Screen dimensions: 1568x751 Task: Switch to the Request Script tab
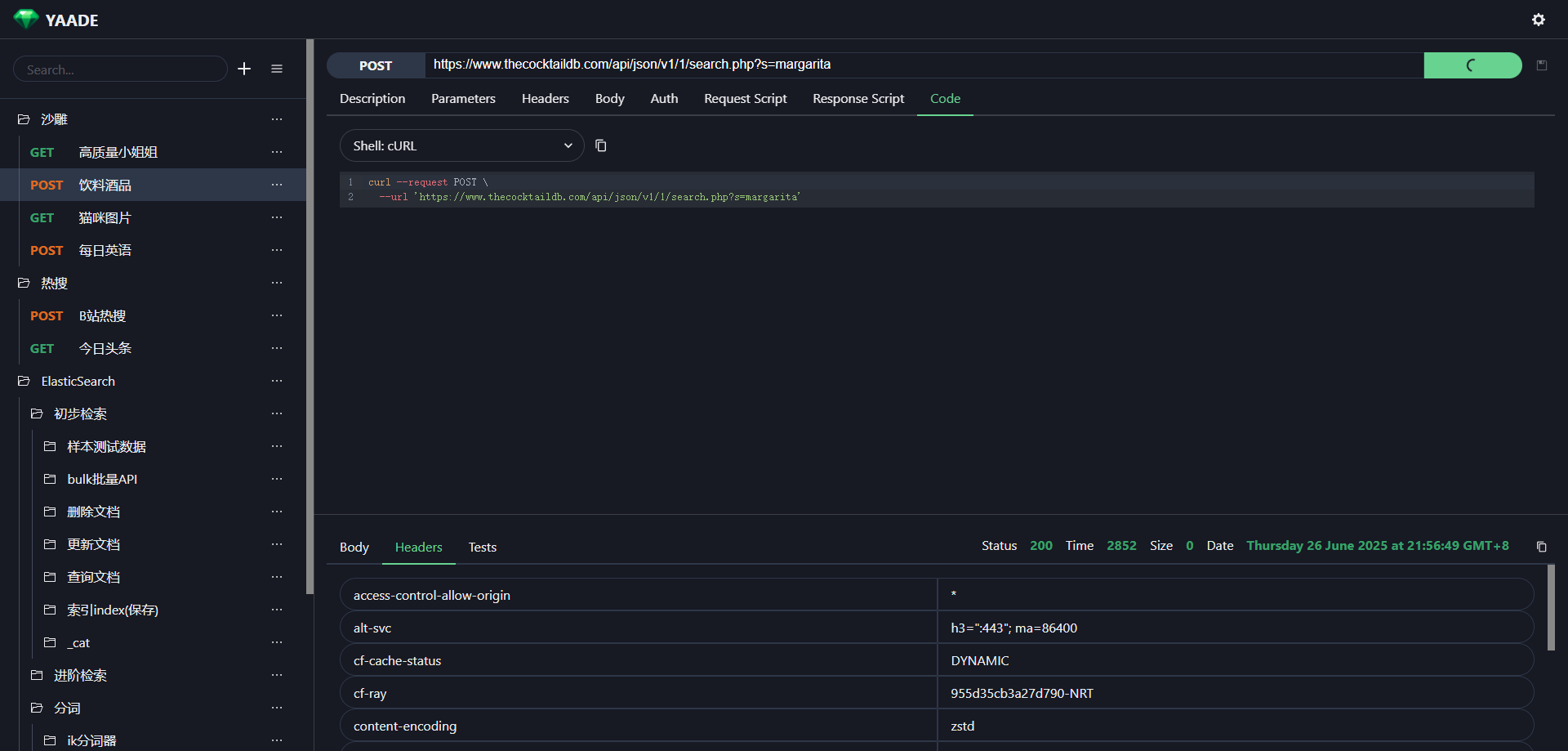pyautogui.click(x=745, y=99)
